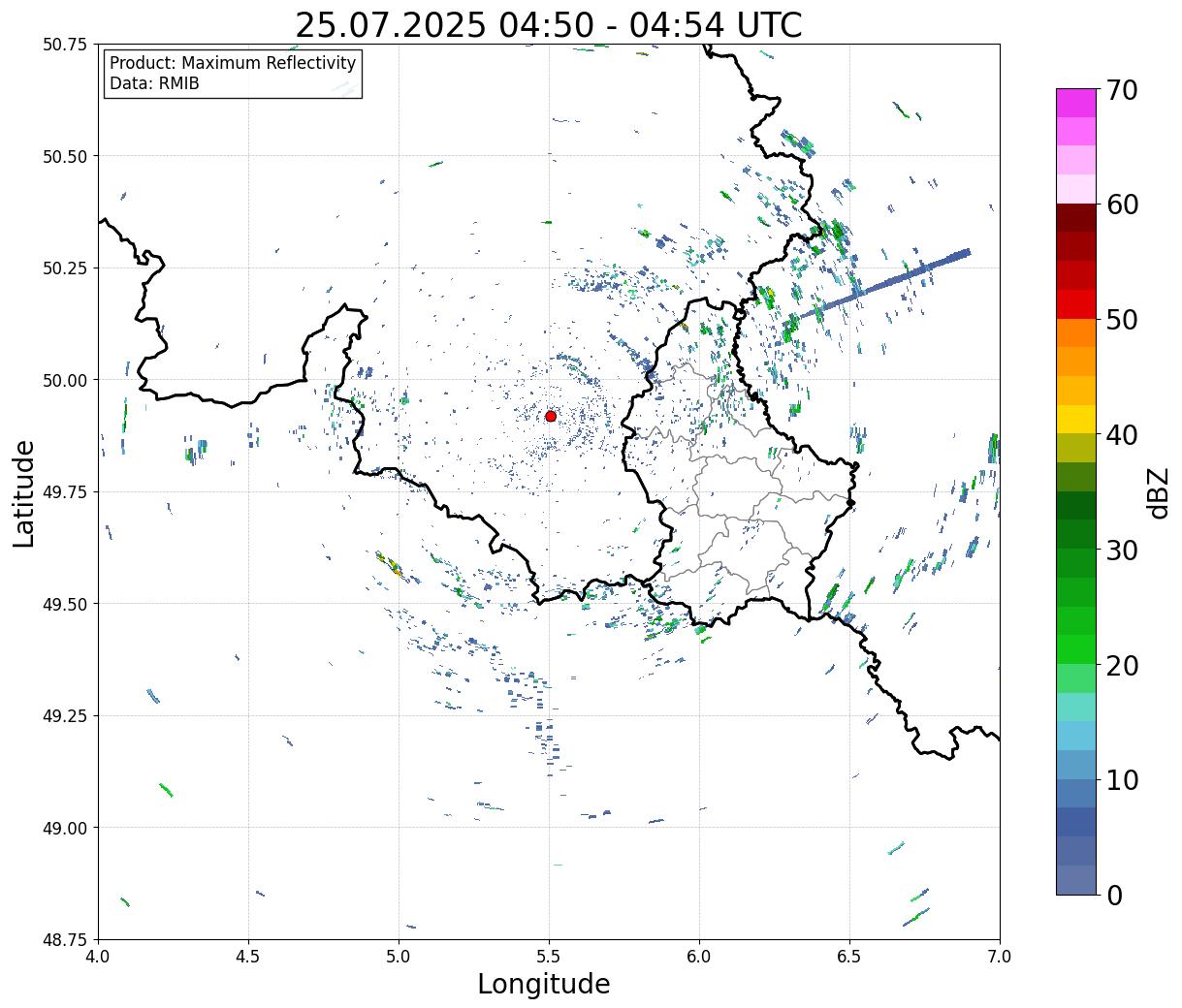1182x1008 pixels.
Task: Click the colorbar tick label 50
Action: 1121,320
